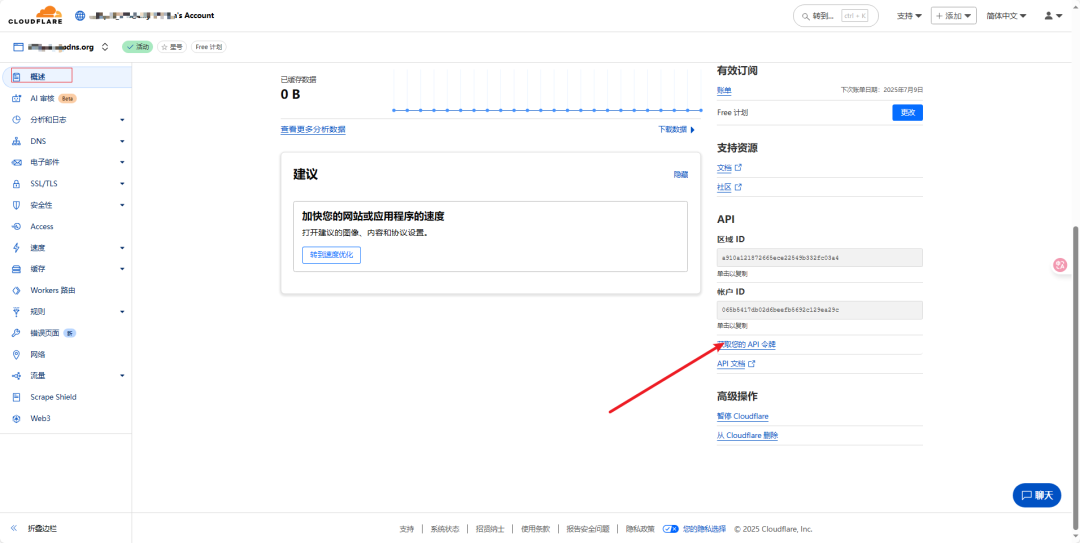
Task: Click the caching icon in sidebar
Action: [17, 269]
